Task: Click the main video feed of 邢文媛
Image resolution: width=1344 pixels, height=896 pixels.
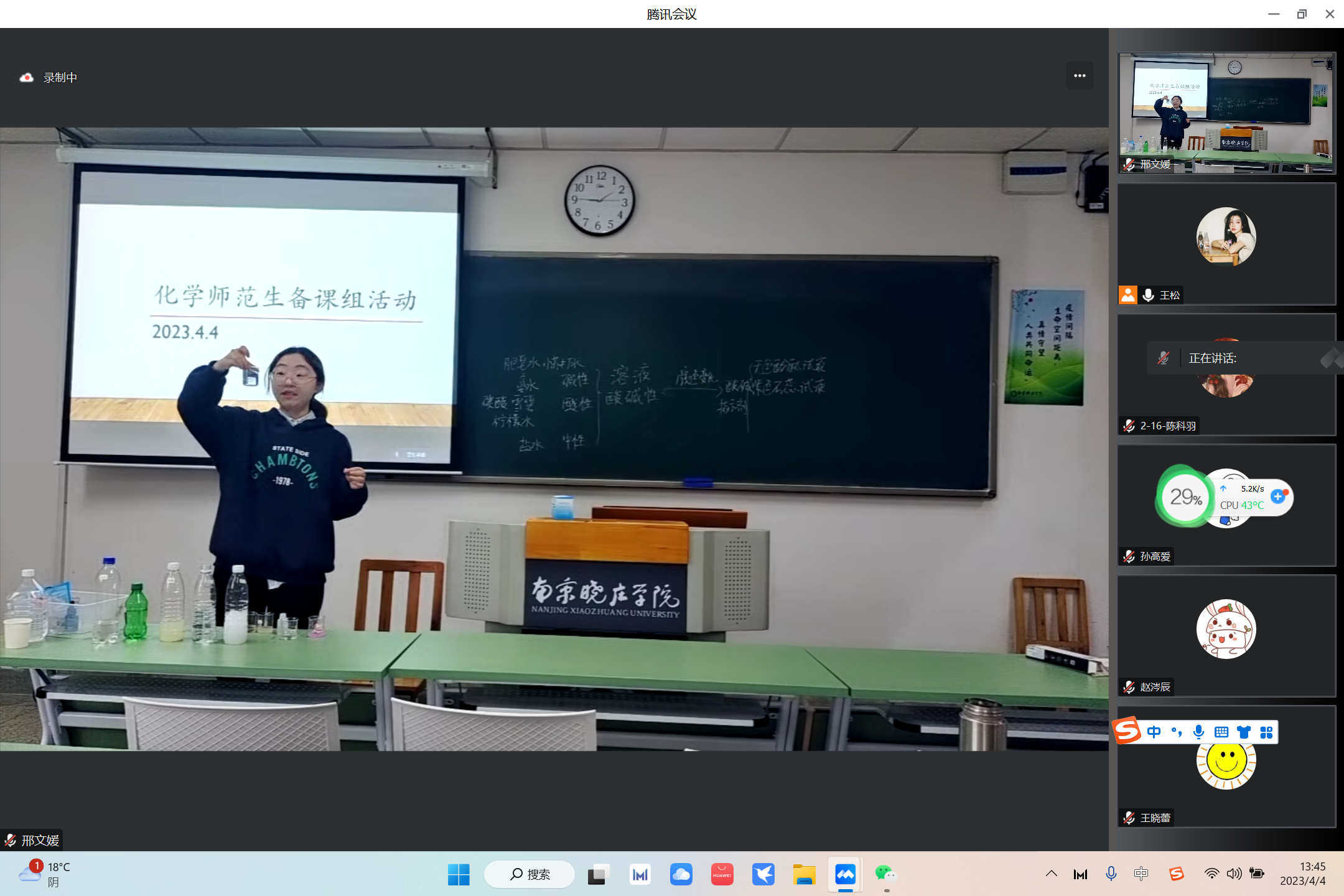Action: (x=554, y=439)
